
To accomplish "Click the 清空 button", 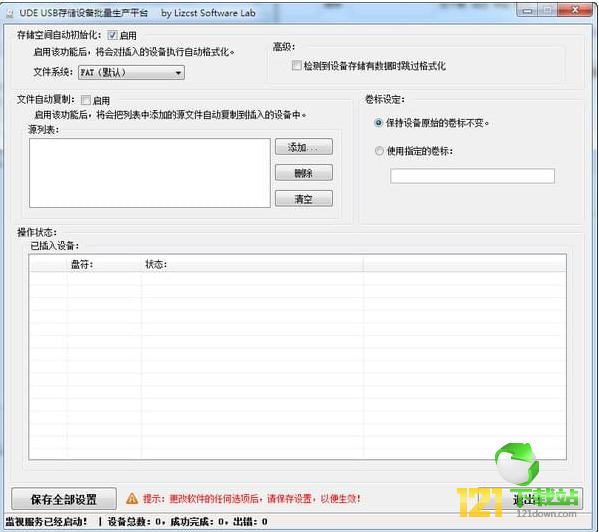I will point(304,199).
